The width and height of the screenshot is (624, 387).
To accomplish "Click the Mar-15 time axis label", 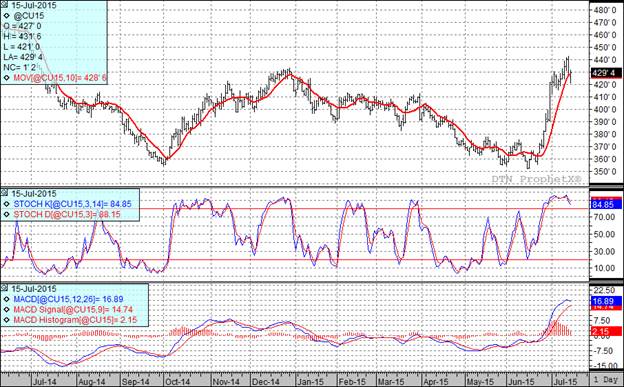I will 391,381.
